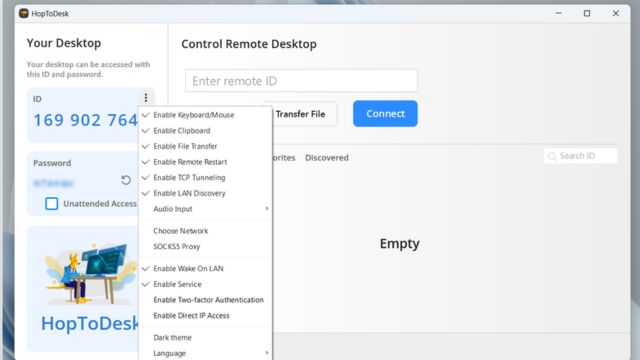The width and height of the screenshot is (640, 360).
Task: Click the HopToDesk fox illustration
Action: click(x=90, y=273)
